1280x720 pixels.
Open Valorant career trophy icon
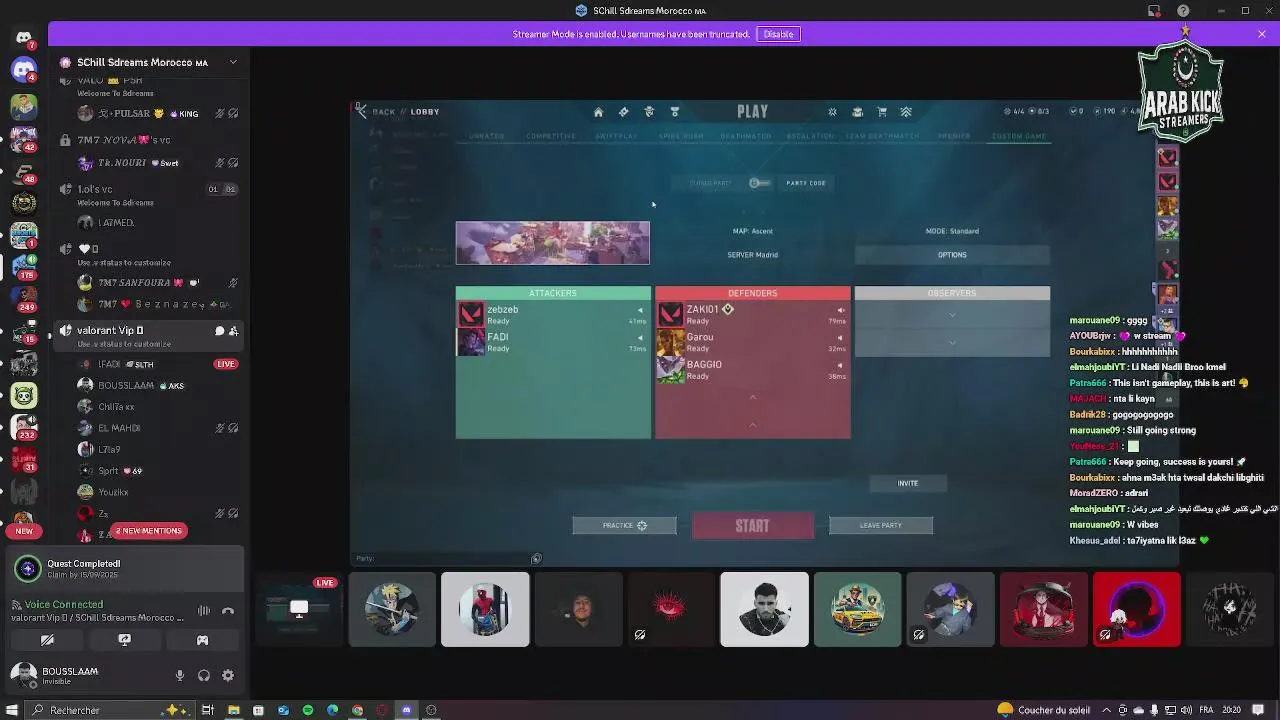pos(675,112)
